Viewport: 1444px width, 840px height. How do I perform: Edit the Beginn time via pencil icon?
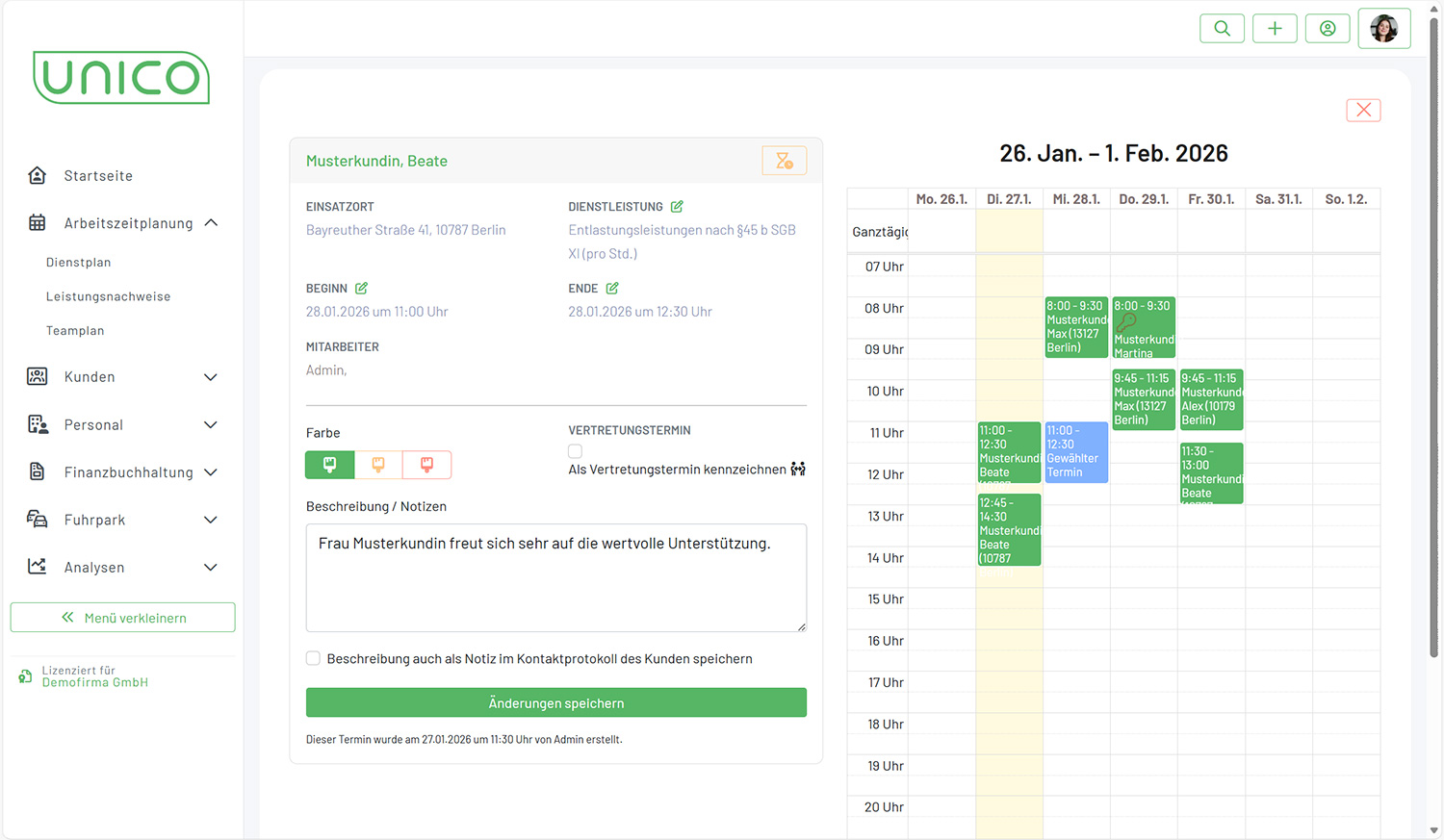tap(361, 289)
